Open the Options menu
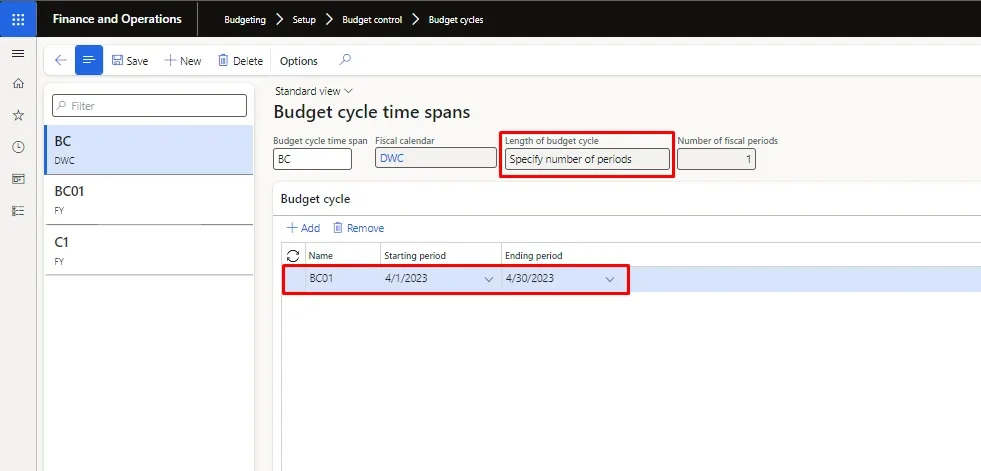The height and width of the screenshot is (471, 981). pyautogui.click(x=298, y=61)
